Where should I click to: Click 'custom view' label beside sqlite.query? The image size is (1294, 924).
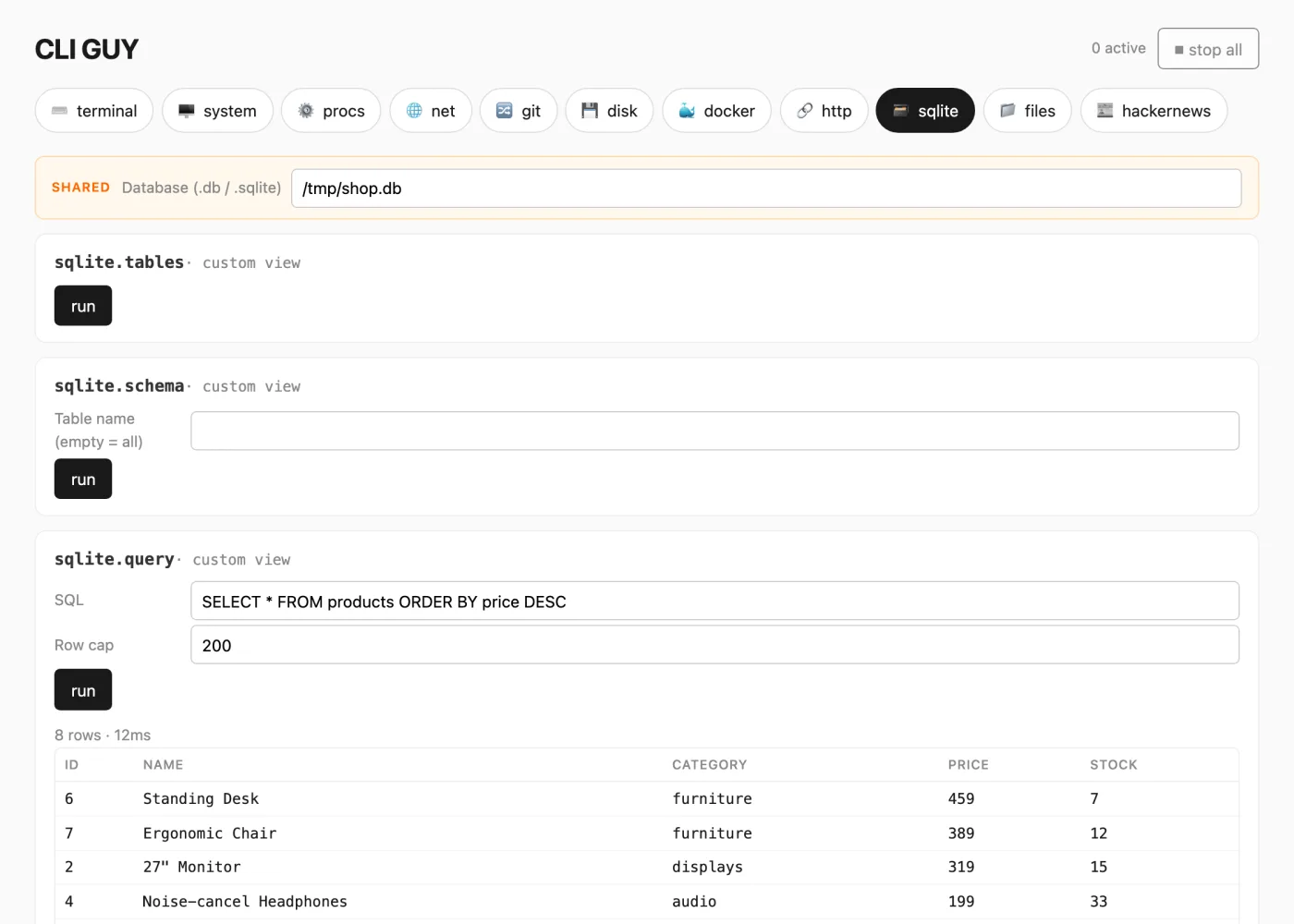(241, 560)
